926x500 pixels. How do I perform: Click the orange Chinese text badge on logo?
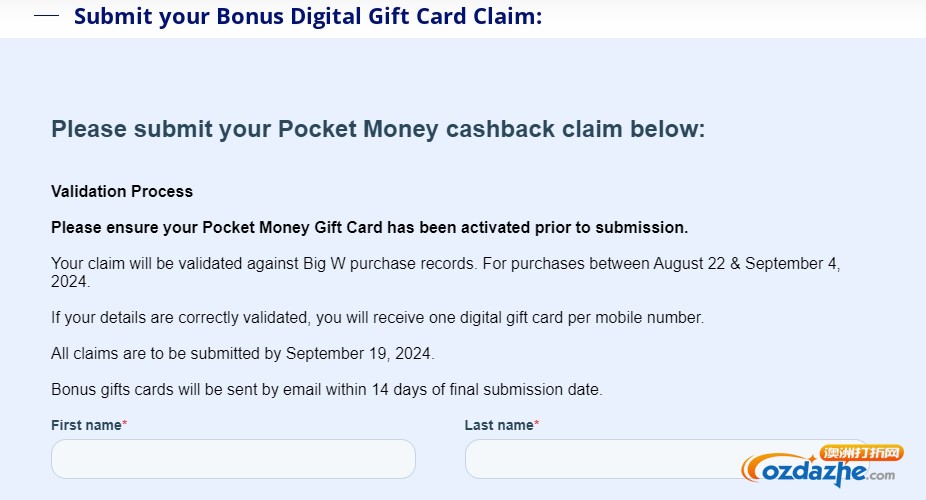[x=861, y=453]
